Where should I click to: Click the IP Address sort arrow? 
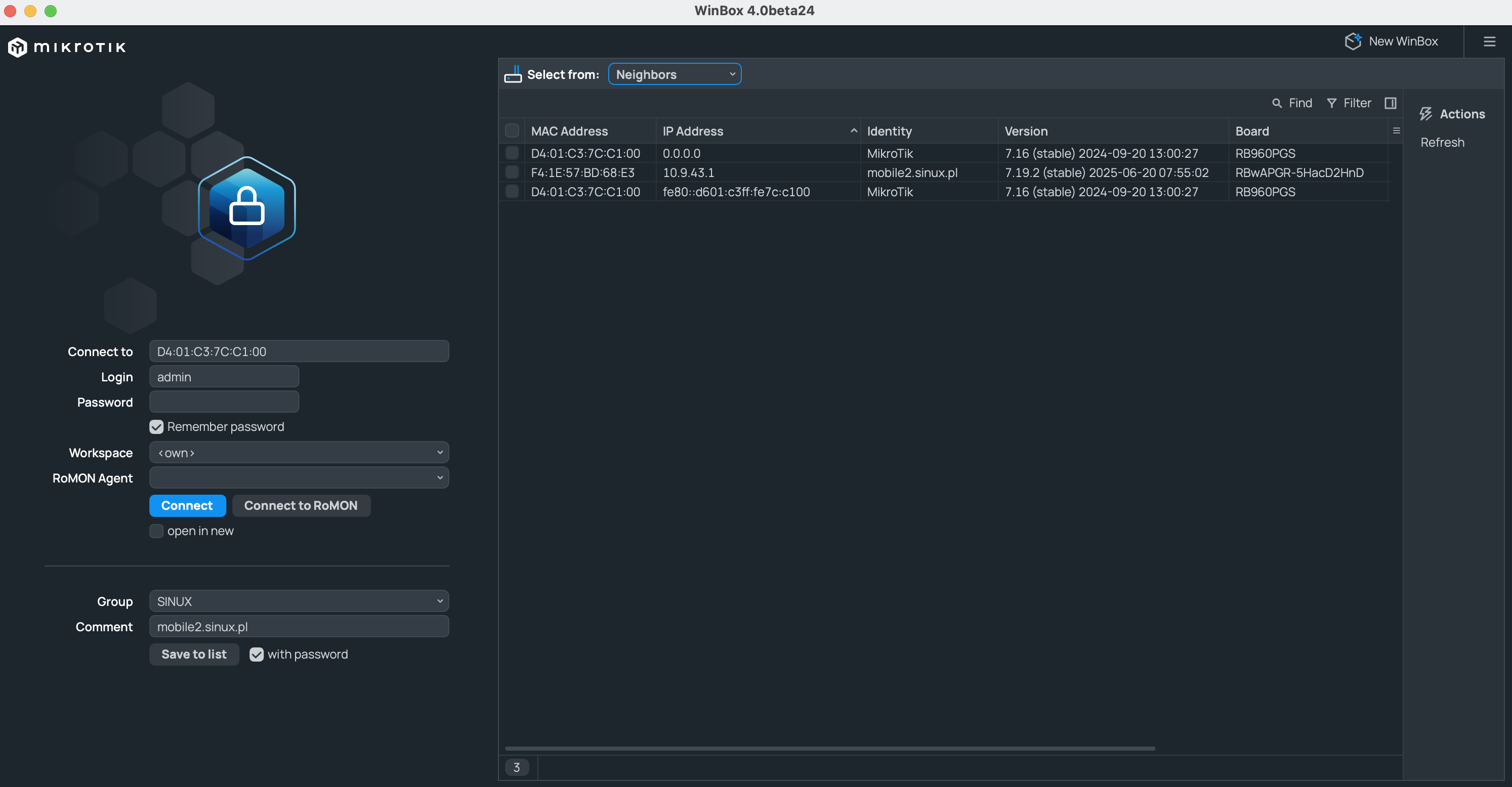coord(854,131)
